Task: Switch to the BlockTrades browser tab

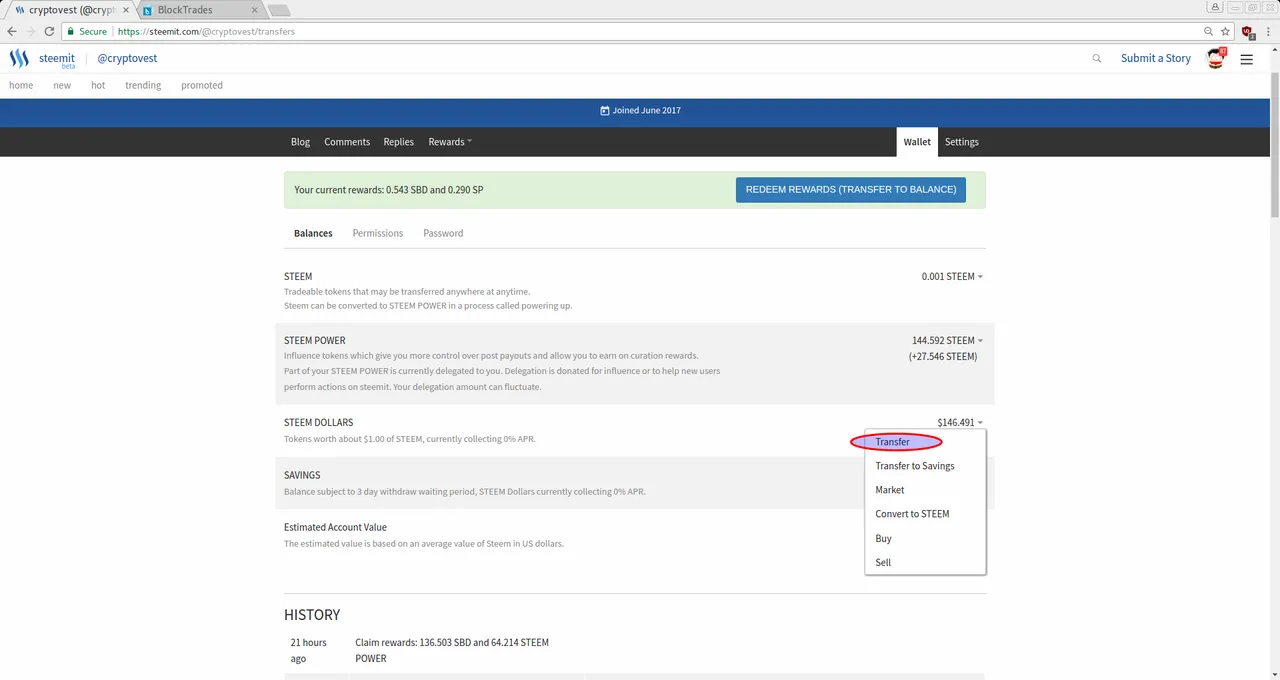Action: click(x=200, y=10)
